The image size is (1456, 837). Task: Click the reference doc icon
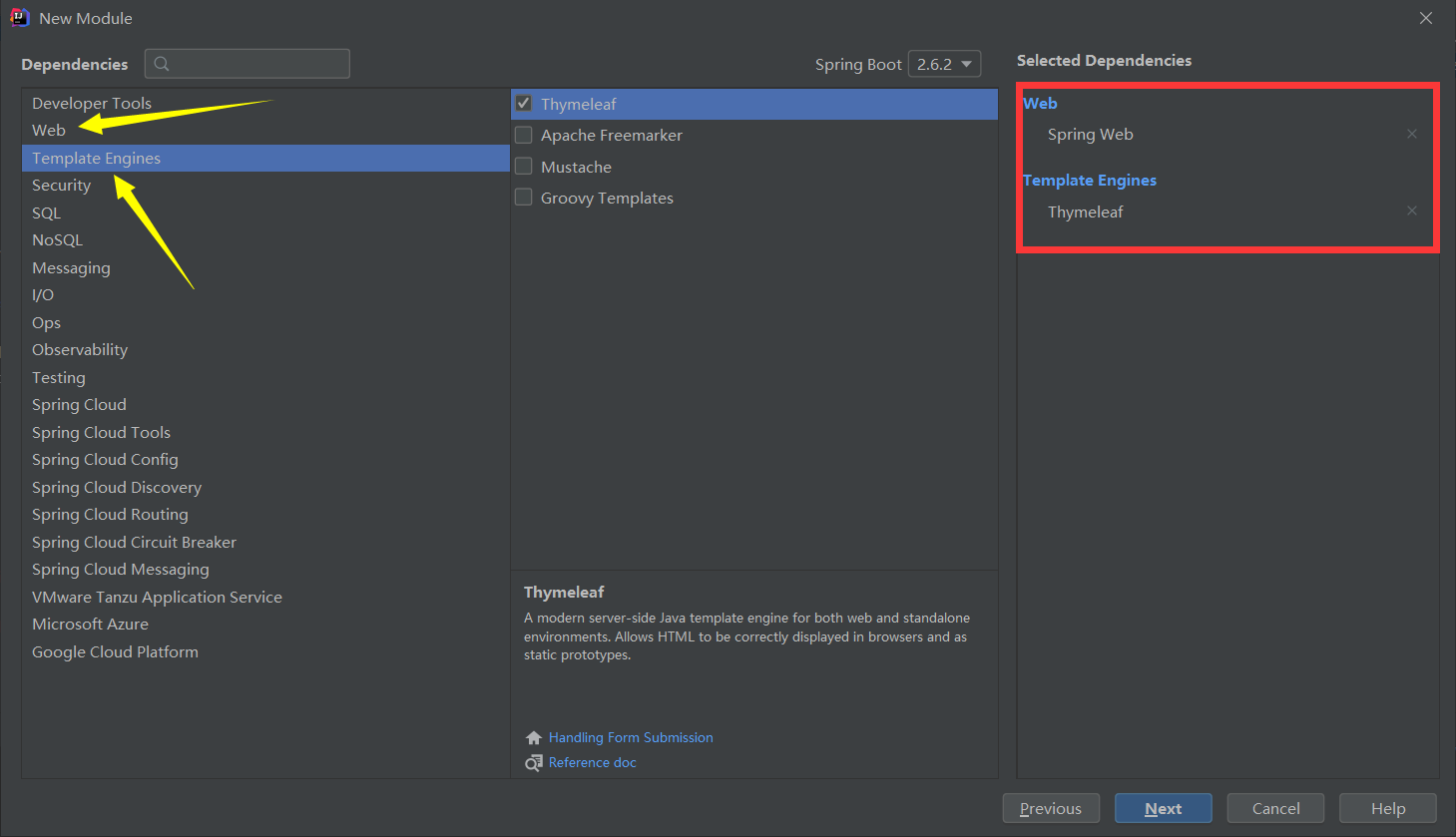[534, 763]
